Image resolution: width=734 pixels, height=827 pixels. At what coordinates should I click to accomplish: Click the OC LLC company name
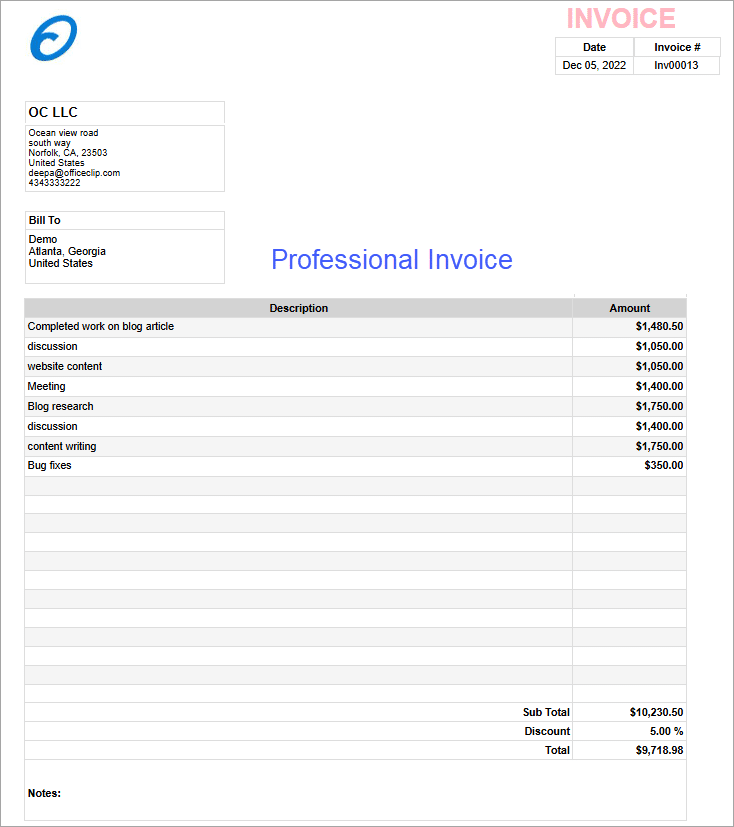coord(53,112)
